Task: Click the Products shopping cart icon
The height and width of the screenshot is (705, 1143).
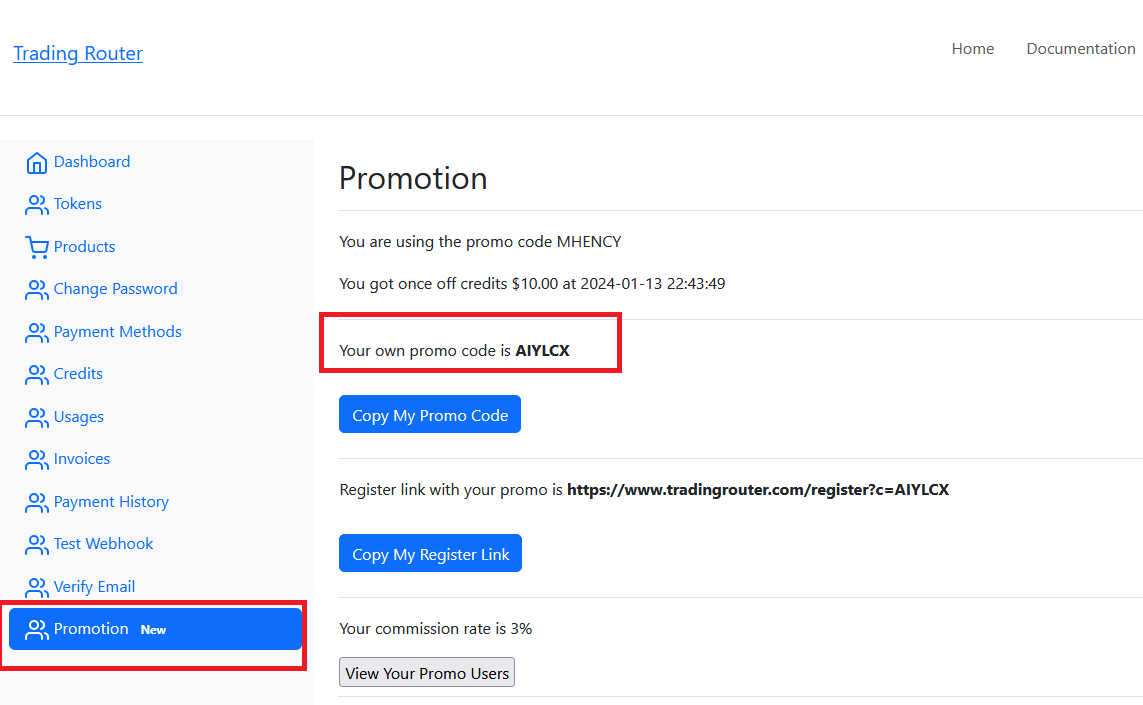Action: [x=37, y=247]
